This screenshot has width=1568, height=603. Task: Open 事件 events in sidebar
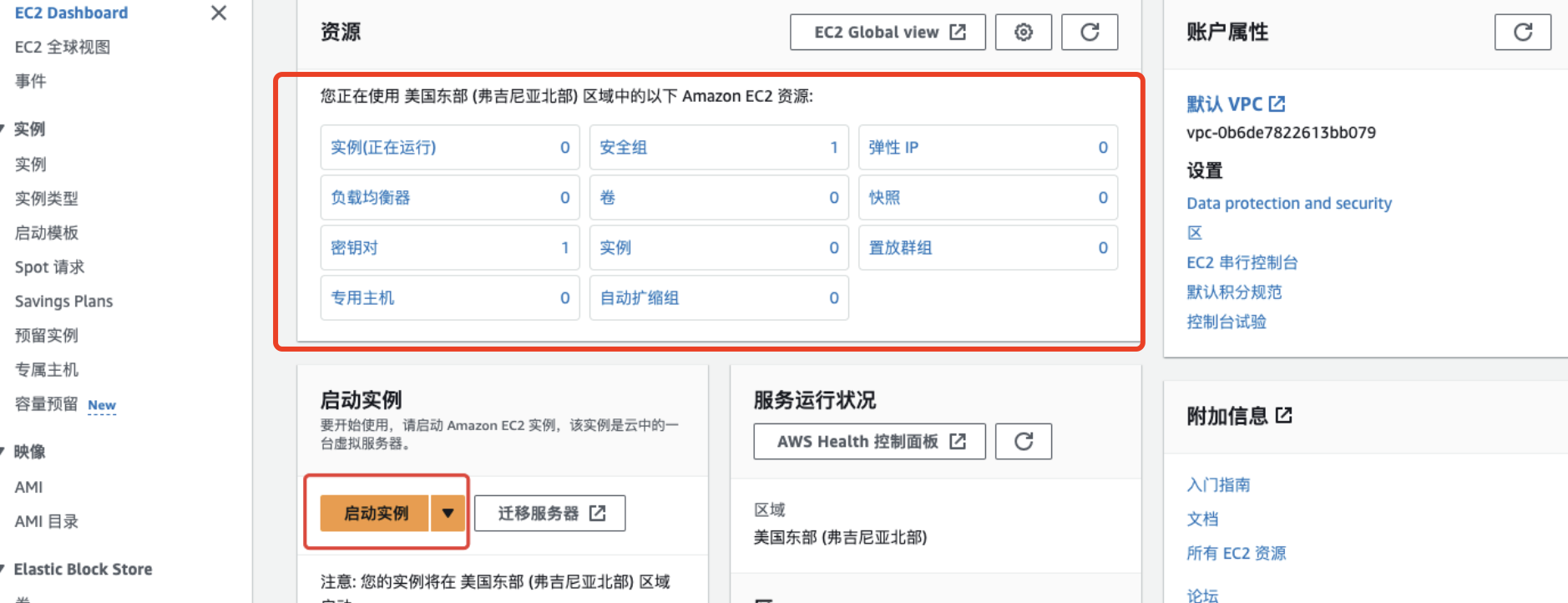click(31, 81)
